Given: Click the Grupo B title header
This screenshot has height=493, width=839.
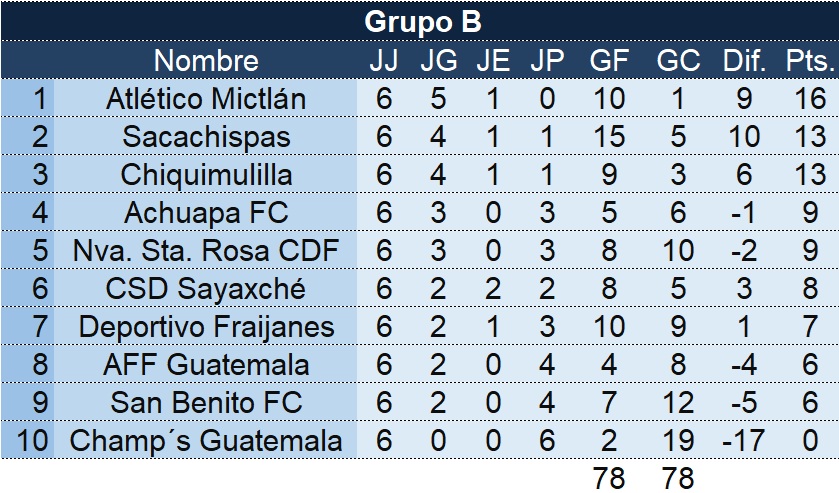Looking at the screenshot, I should click(423, 21).
